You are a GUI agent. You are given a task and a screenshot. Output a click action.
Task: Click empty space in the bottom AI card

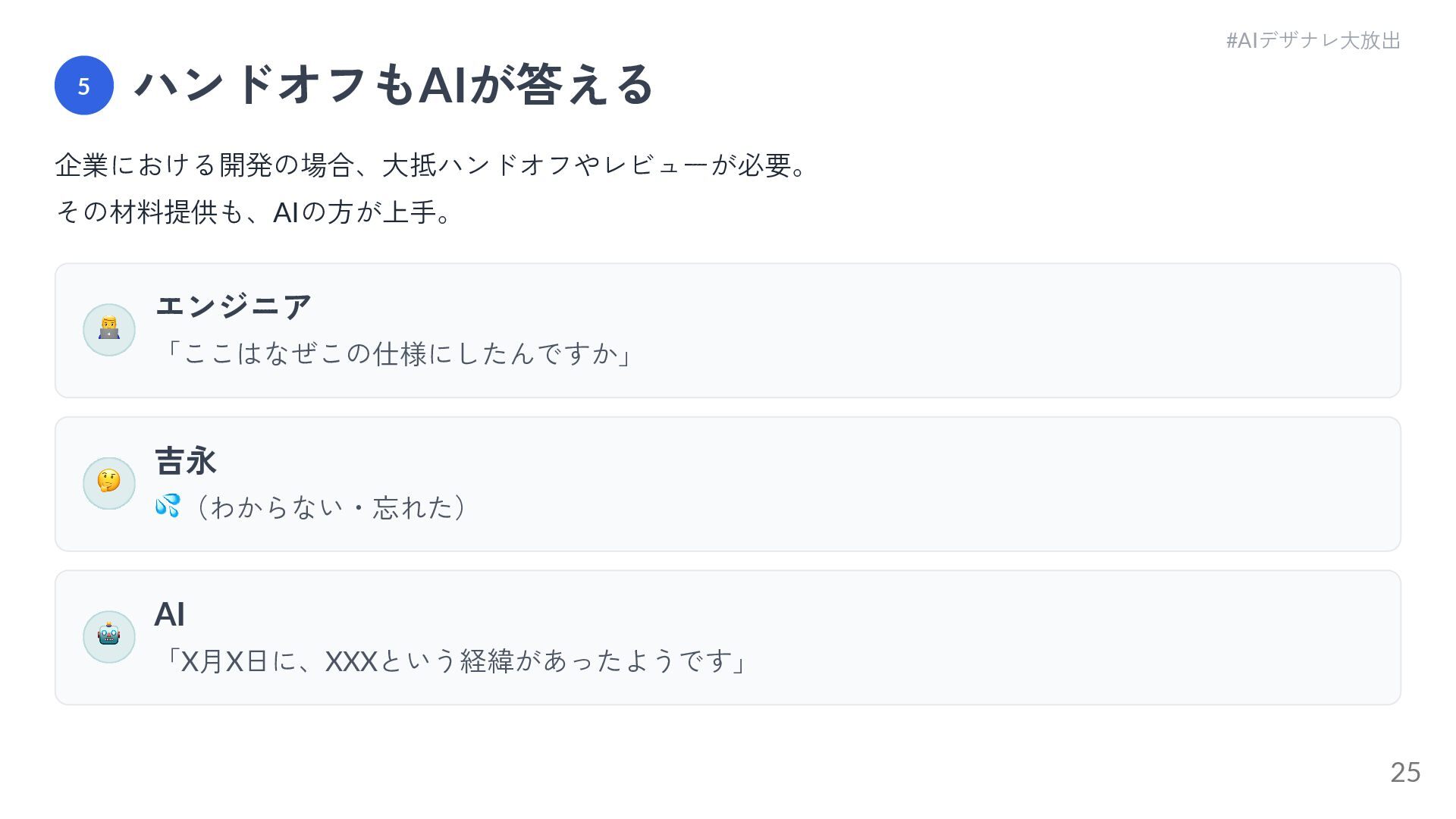(x=1062, y=637)
